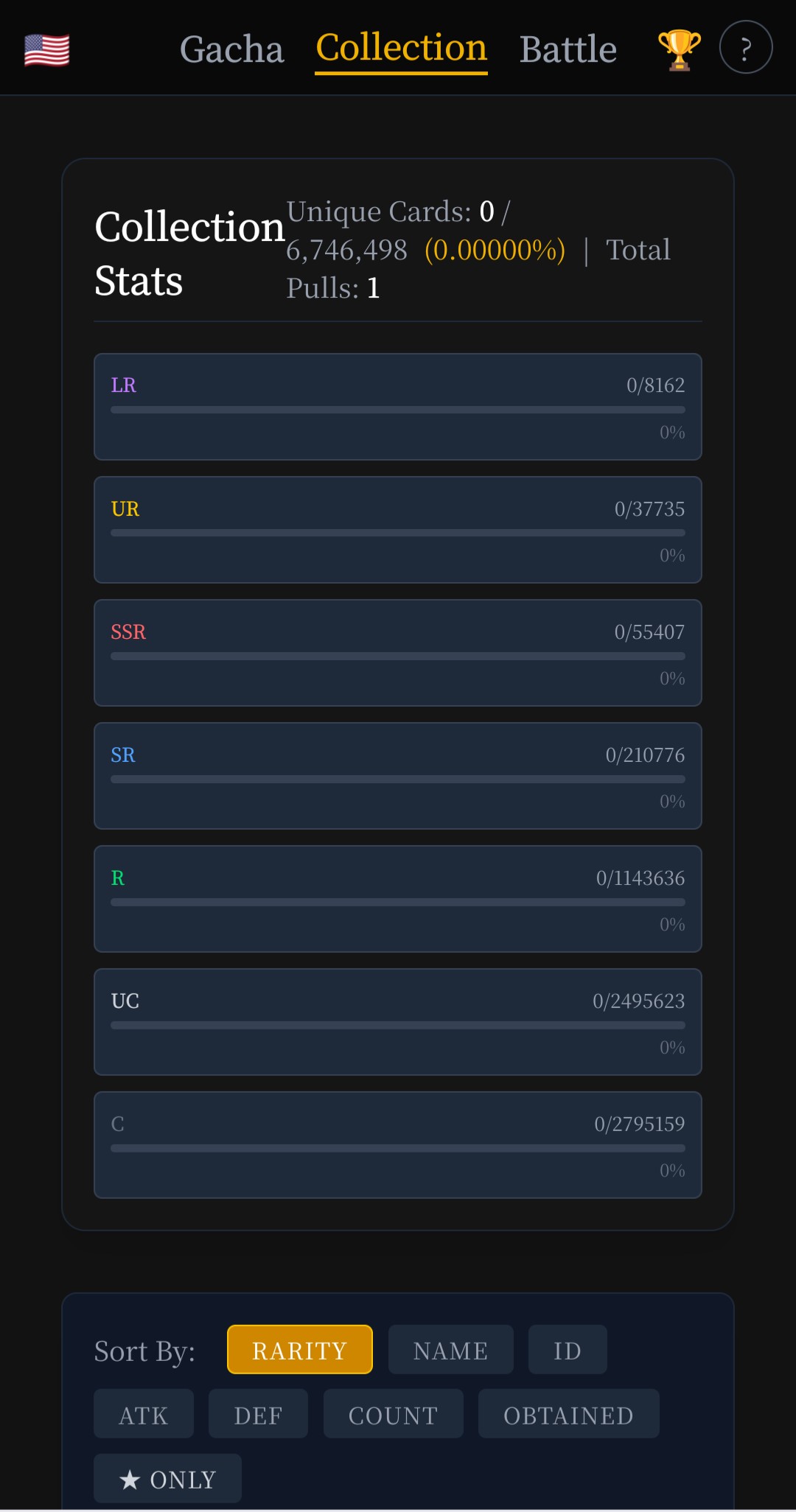Open the UR rarity stats card
Image resolution: width=796 pixels, height=1512 pixels.
398,530
